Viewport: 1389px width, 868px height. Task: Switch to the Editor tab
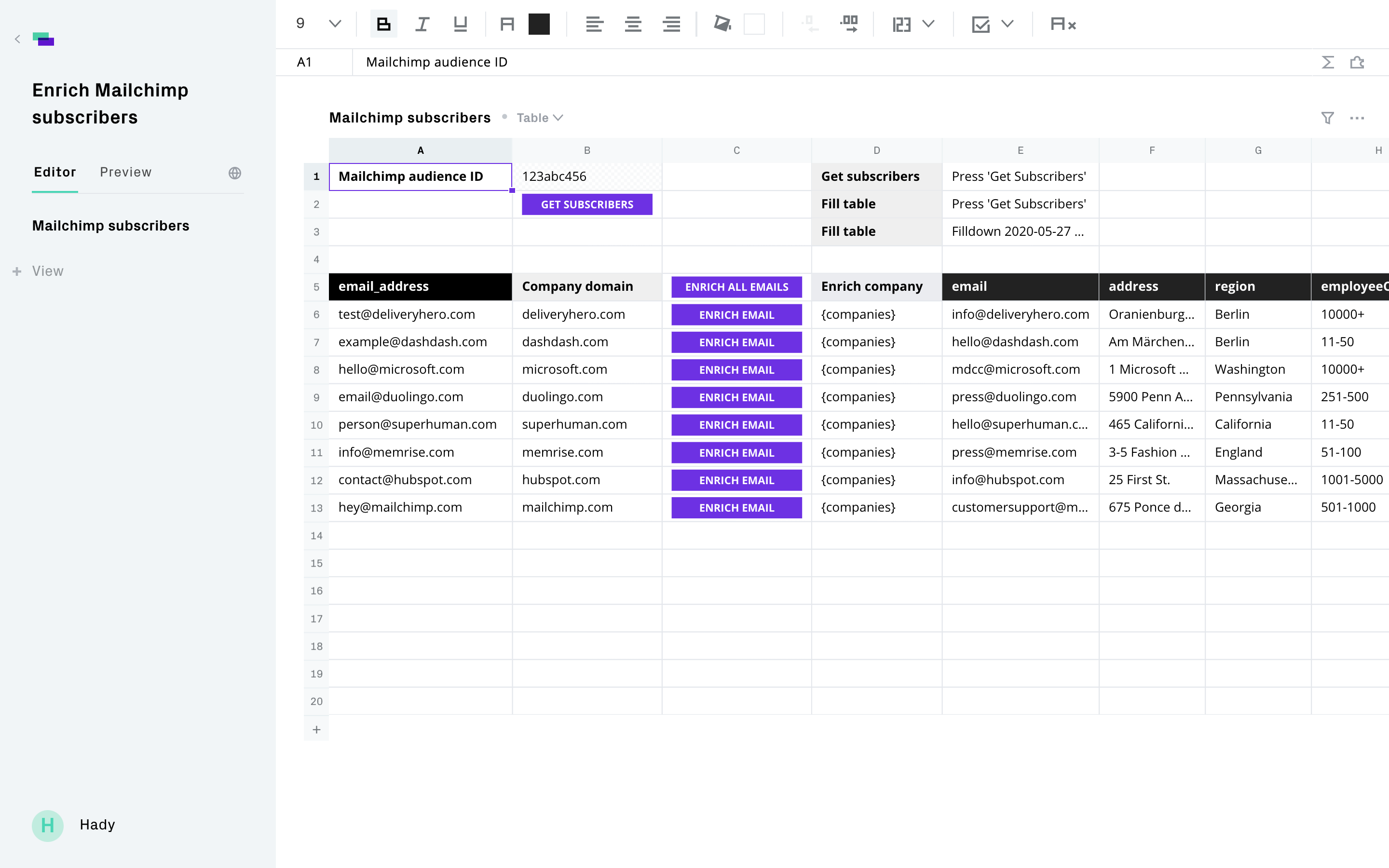(55, 172)
